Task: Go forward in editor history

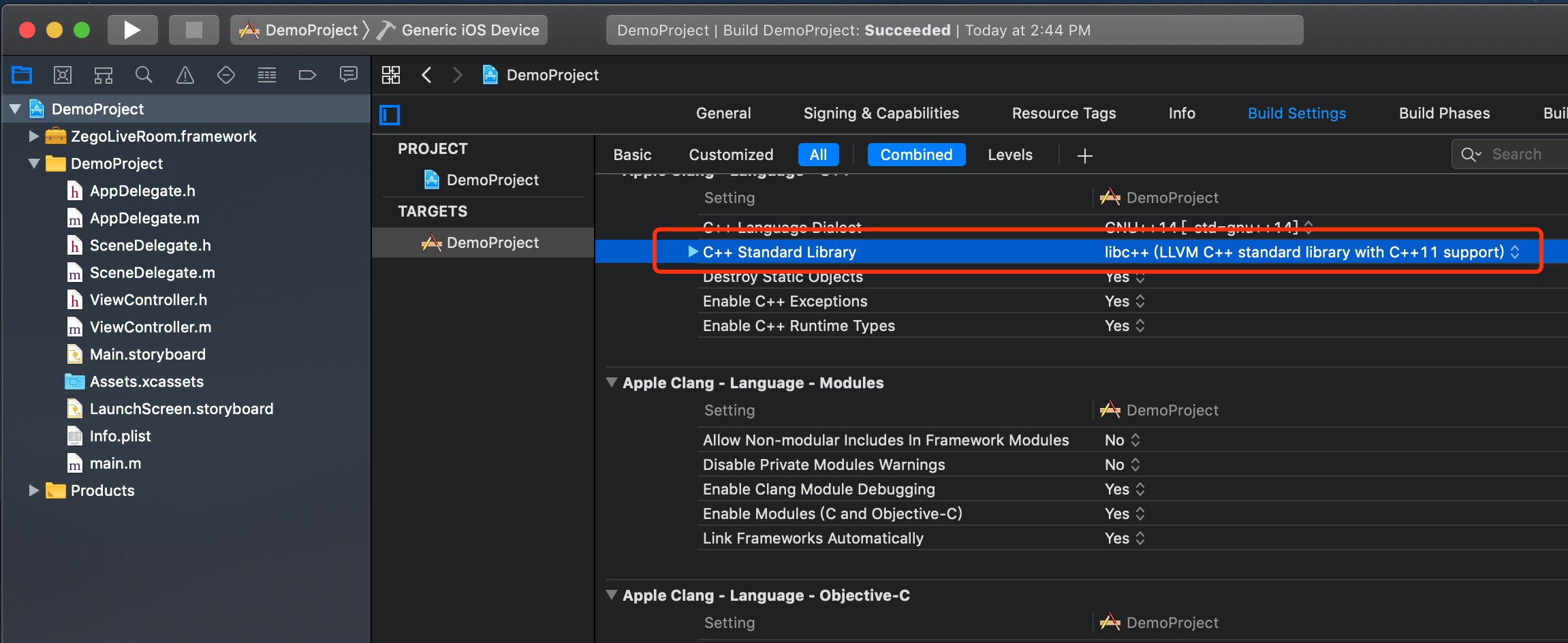Action: (x=458, y=75)
